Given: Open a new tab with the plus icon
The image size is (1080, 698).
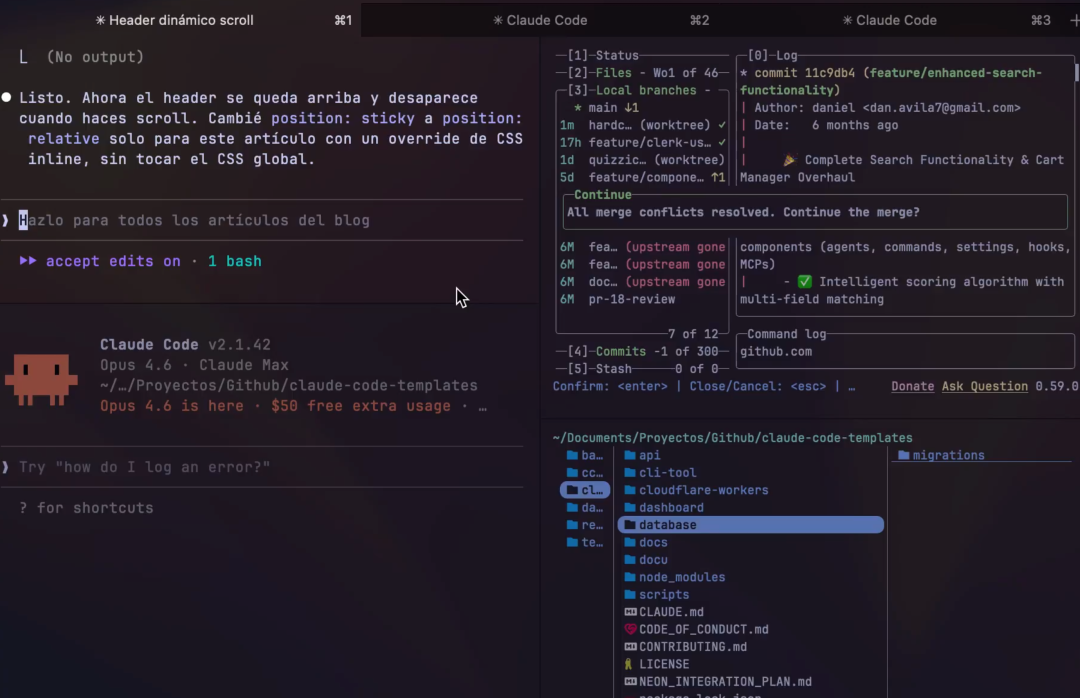Looking at the screenshot, I should (x=1073, y=19).
